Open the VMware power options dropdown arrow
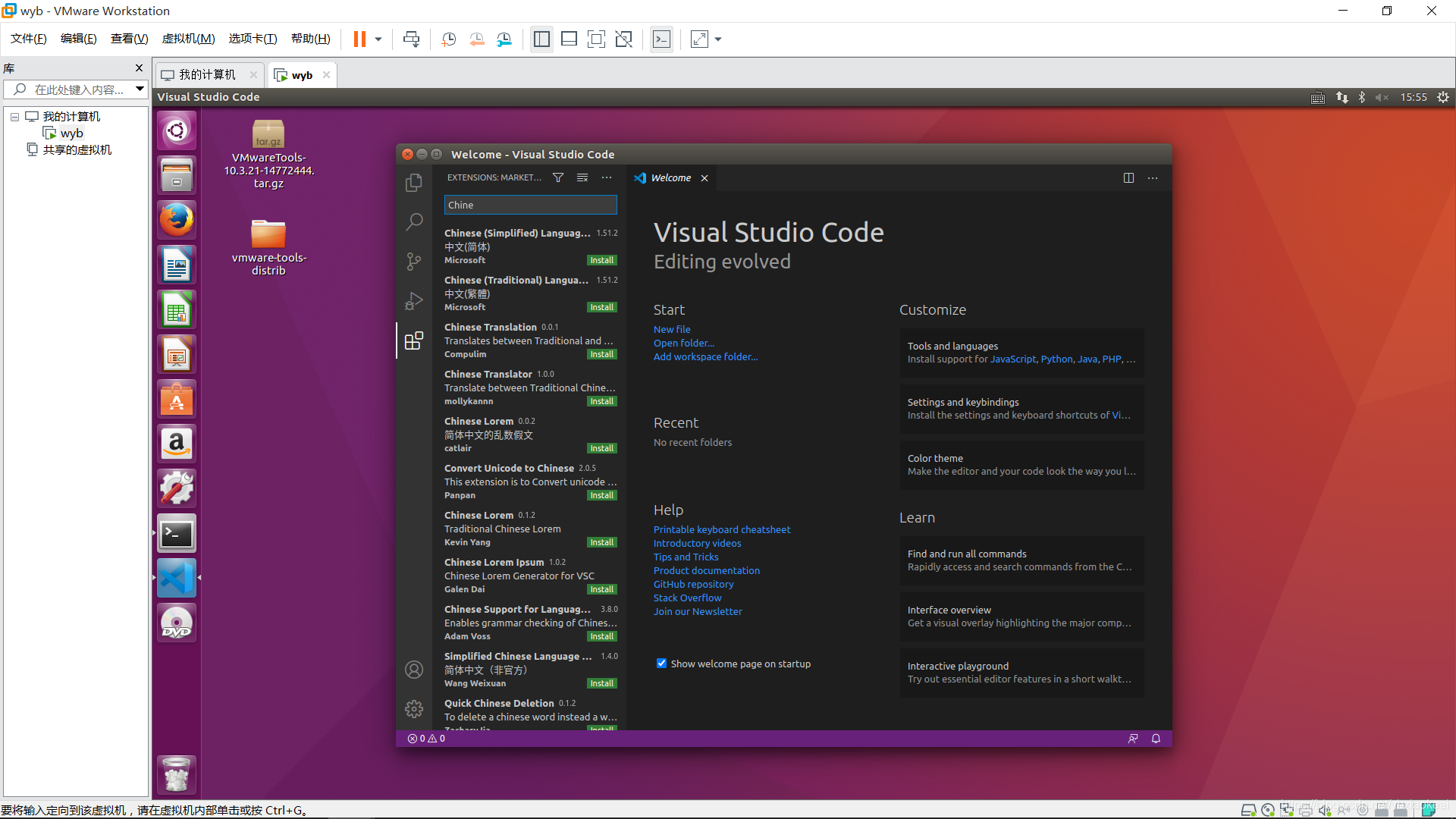 tap(378, 39)
